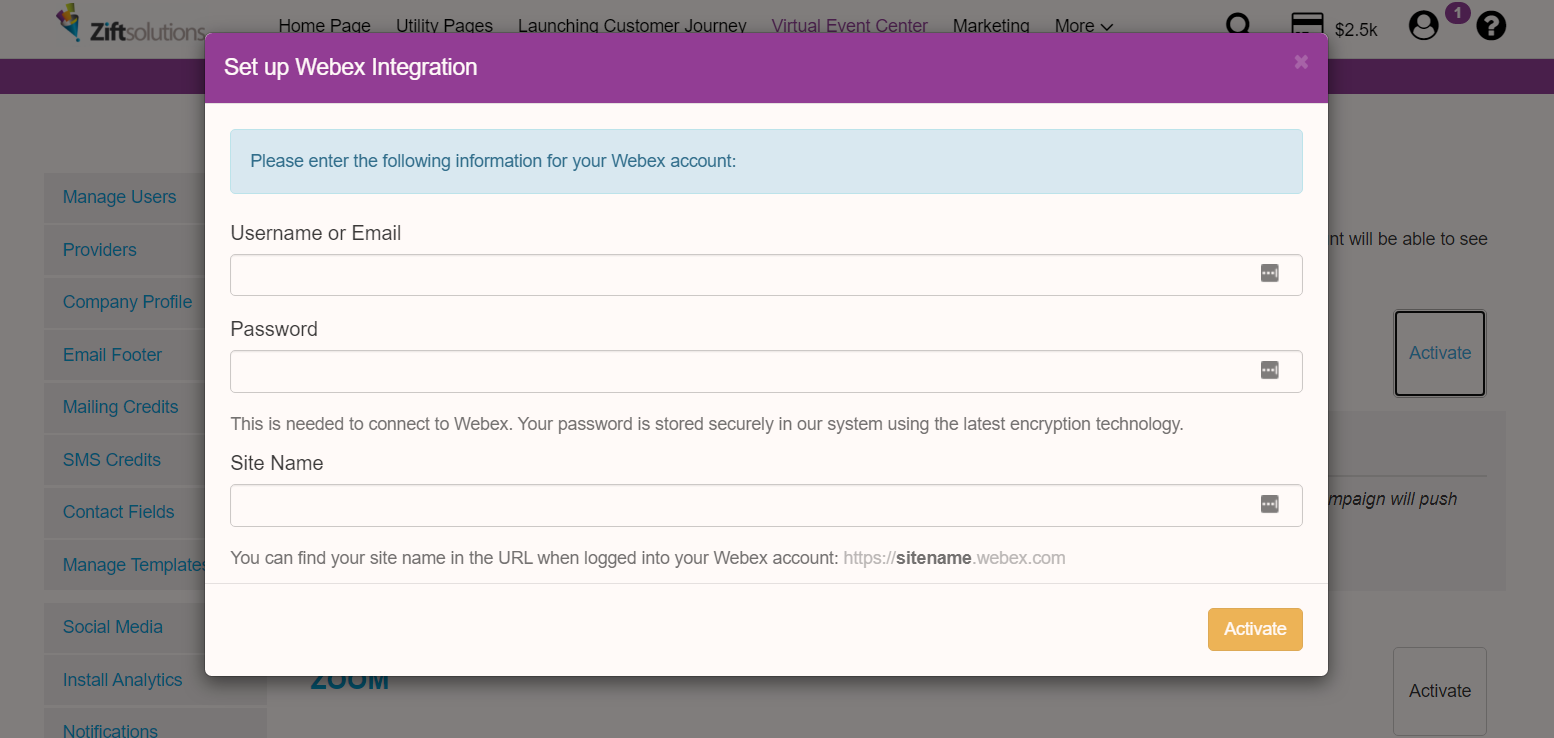Open Launching Customer Journey menu

click(632, 26)
